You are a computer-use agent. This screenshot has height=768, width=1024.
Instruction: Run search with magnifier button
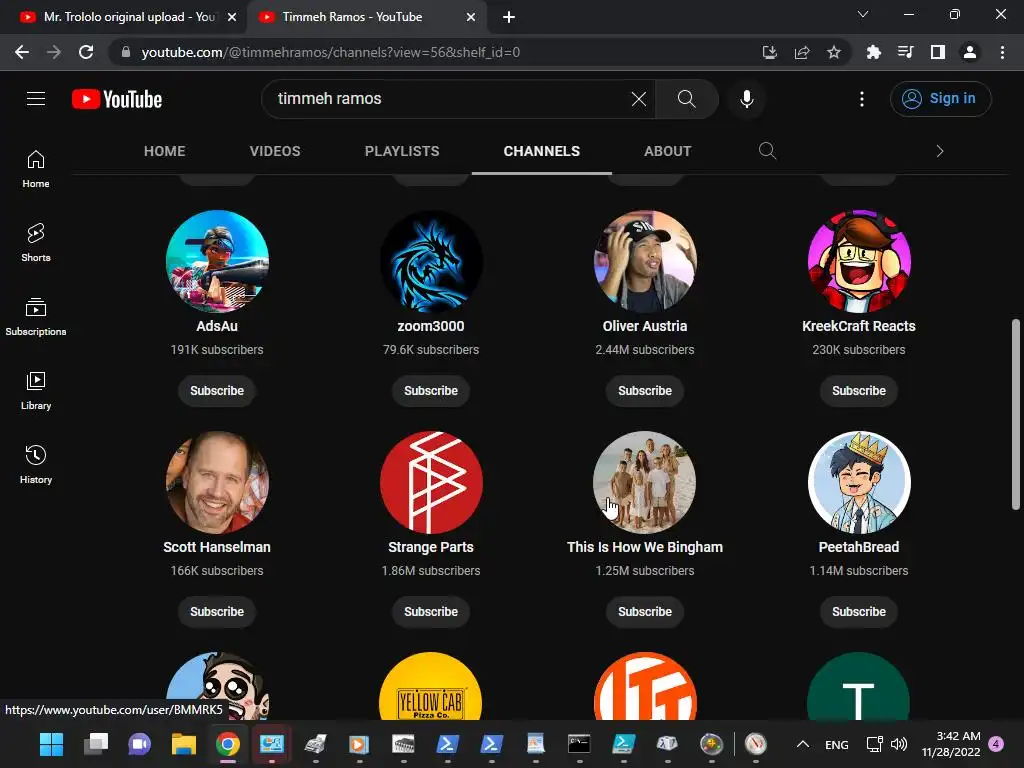[x=686, y=99]
